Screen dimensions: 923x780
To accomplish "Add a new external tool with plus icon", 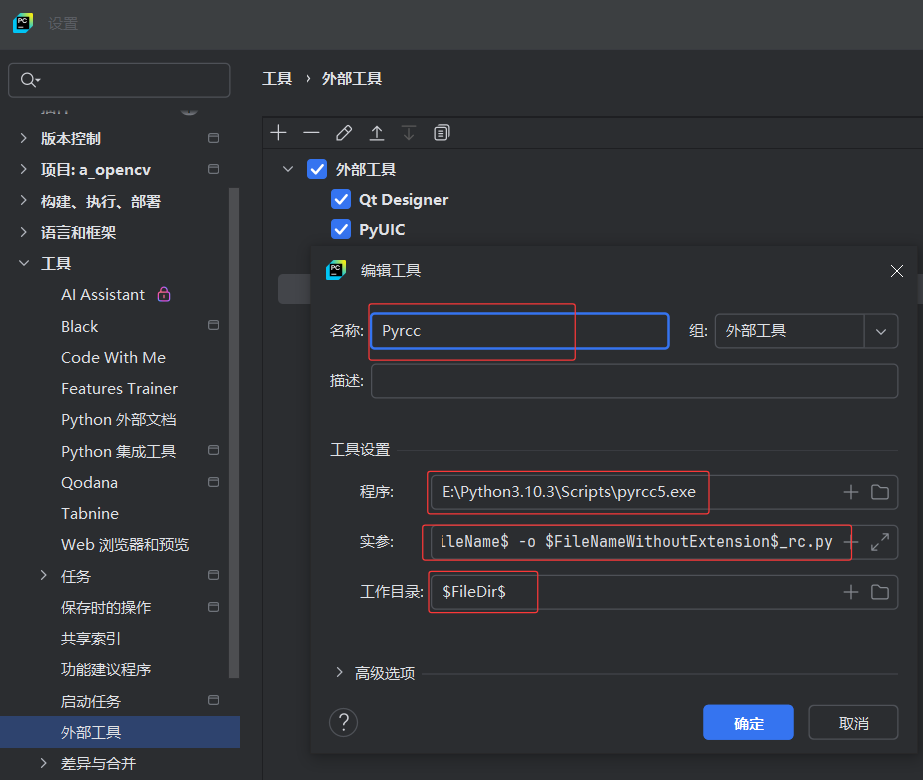I will point(278,133).
